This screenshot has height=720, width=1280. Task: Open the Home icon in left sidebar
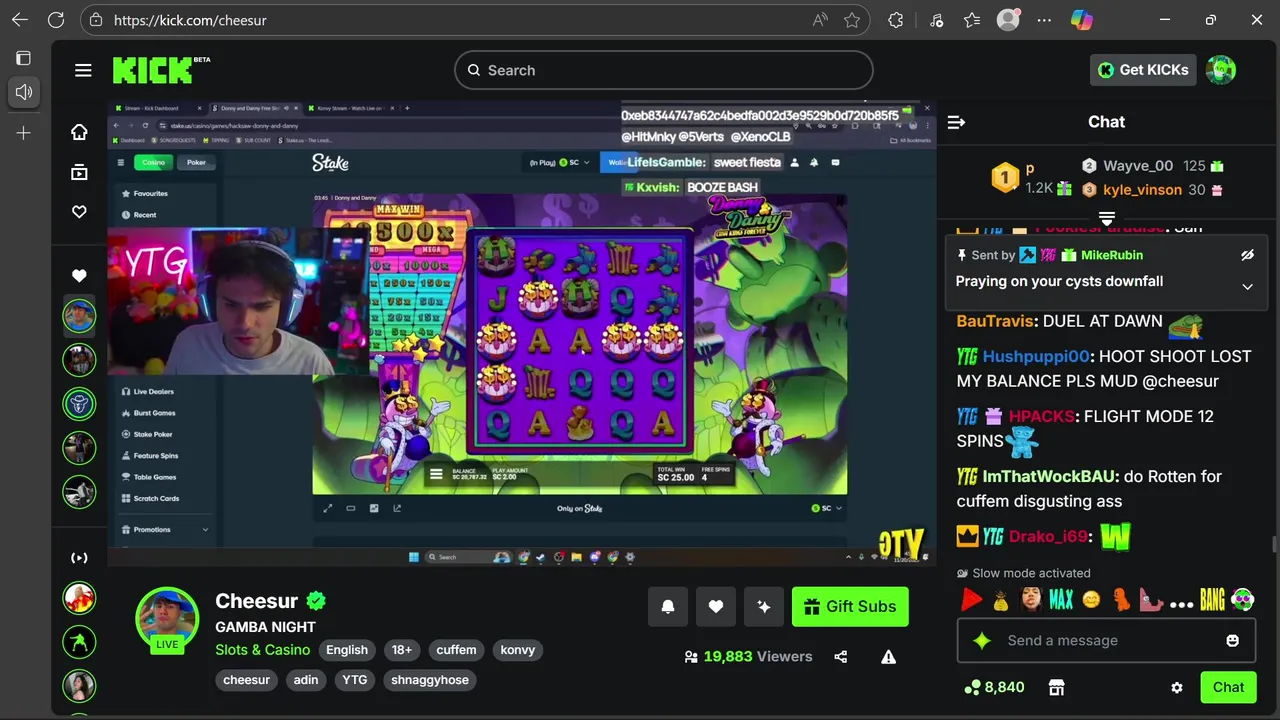(79, 132)
